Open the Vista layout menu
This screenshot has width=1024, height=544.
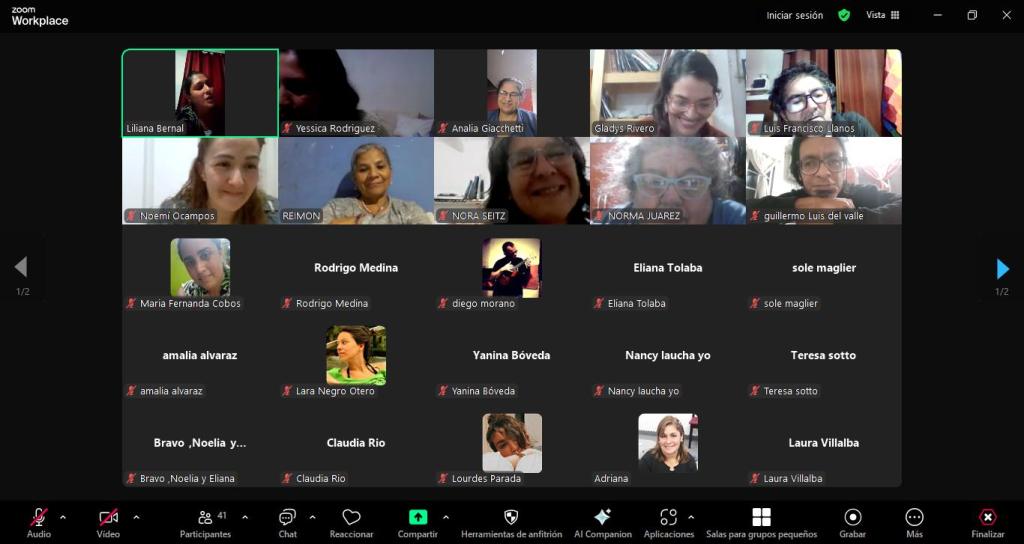pos(882,15)
